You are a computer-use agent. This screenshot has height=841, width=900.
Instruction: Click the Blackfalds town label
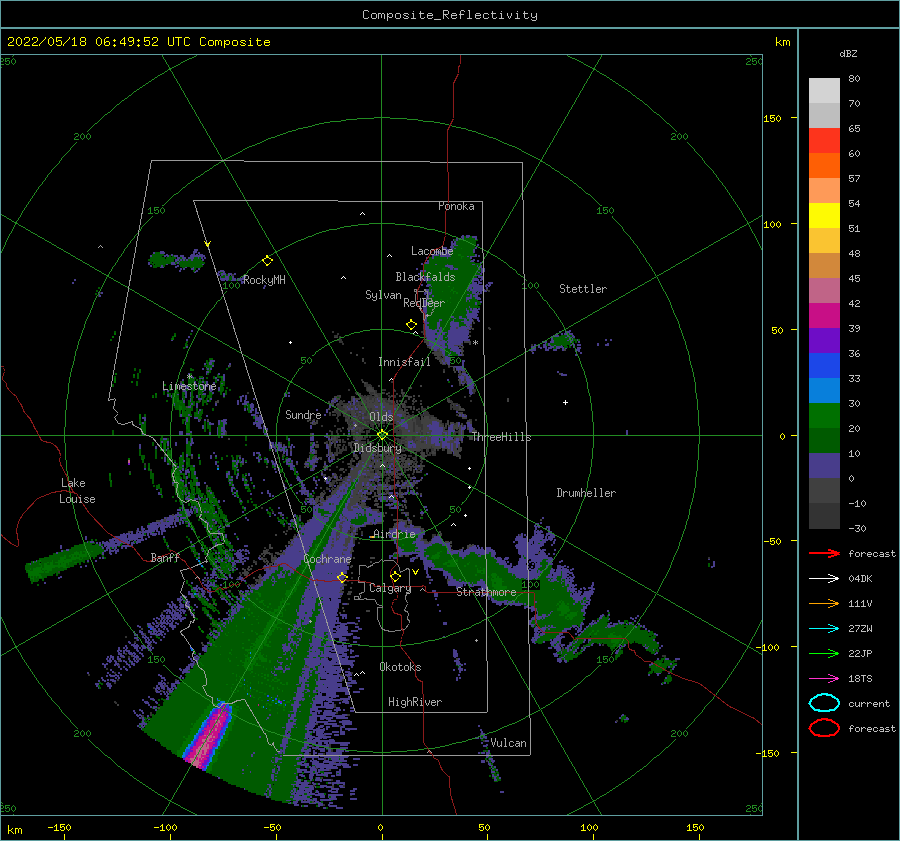425,277
